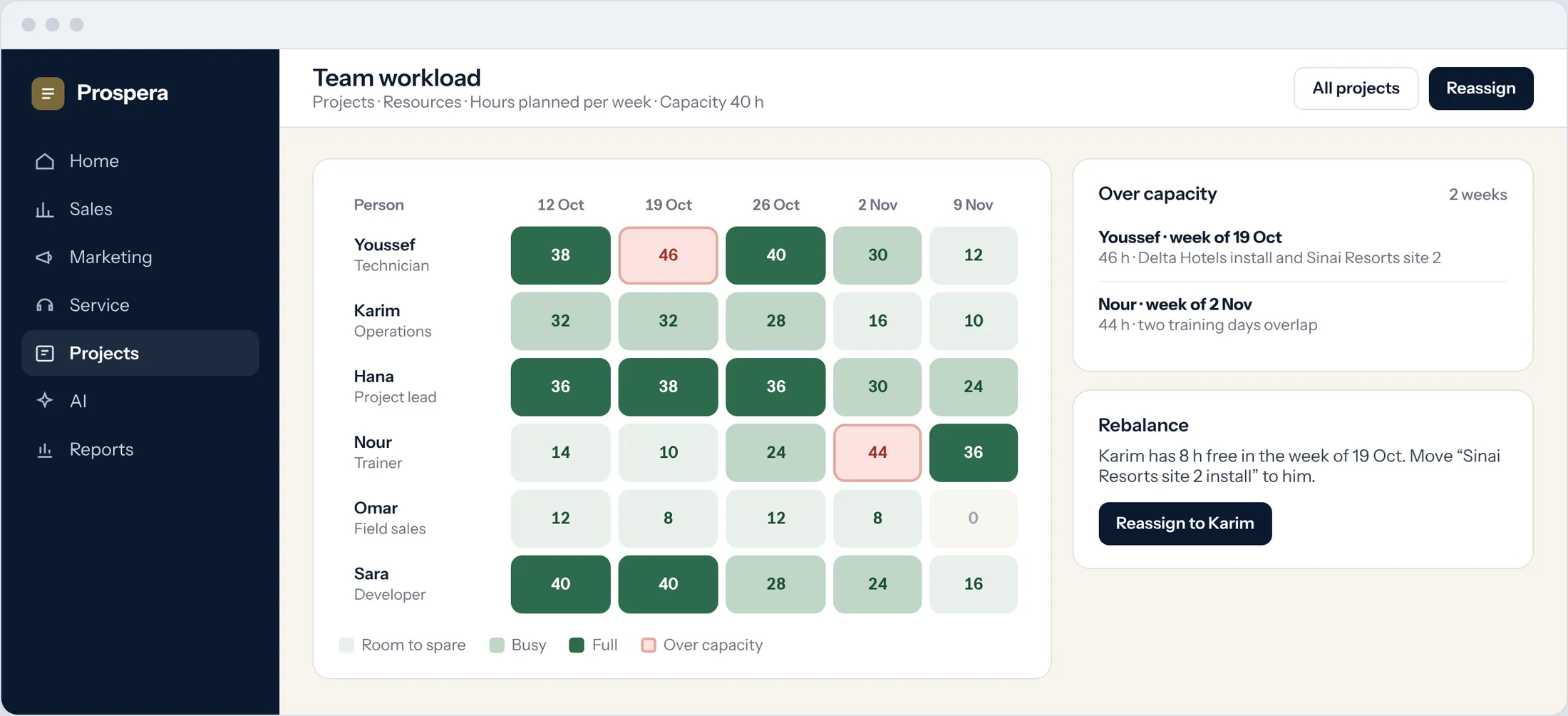Click the 2 weeks count label

(x=1477, y=195)
